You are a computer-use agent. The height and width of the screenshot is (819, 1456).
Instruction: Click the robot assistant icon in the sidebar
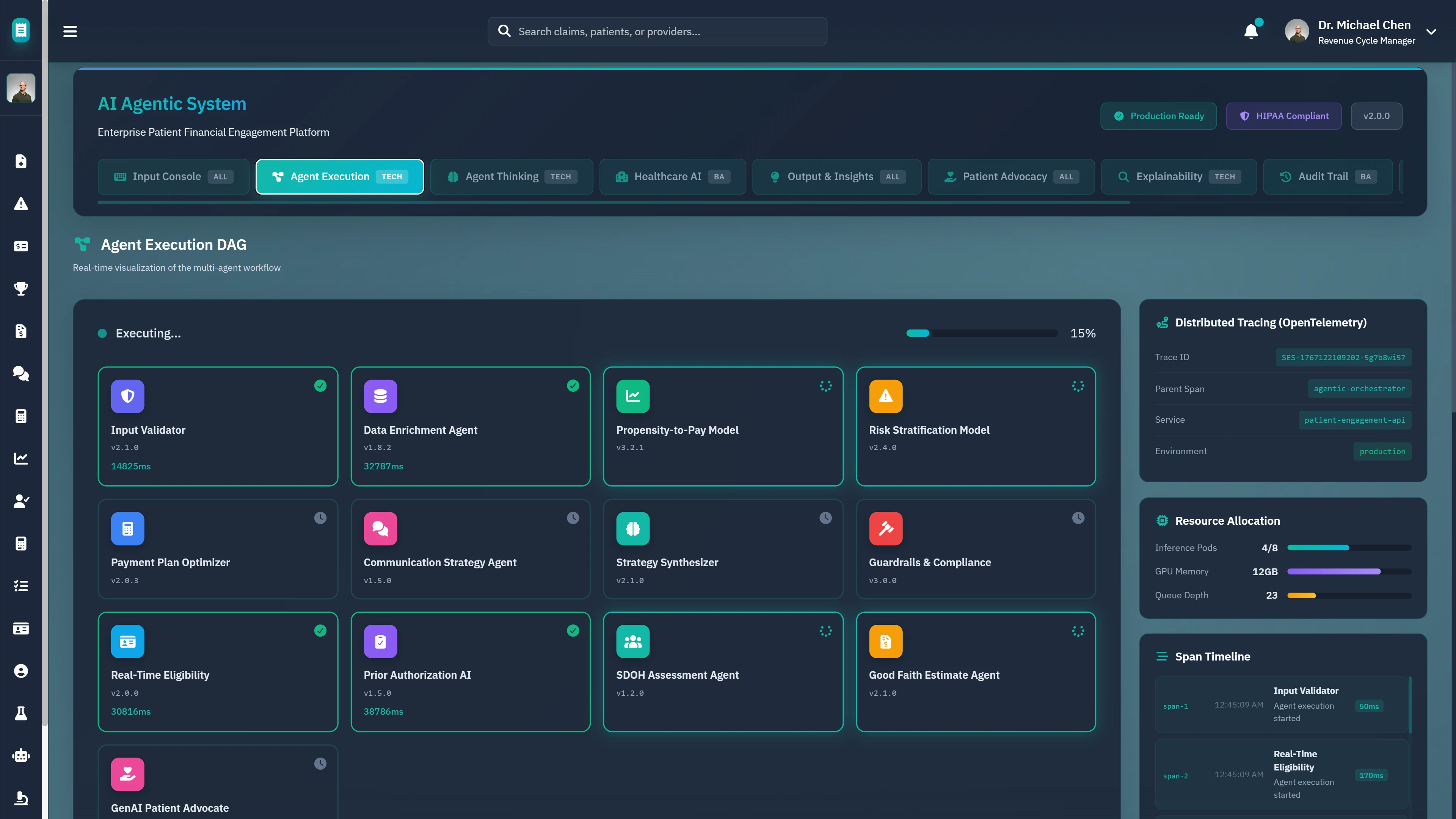pos(21,755)
